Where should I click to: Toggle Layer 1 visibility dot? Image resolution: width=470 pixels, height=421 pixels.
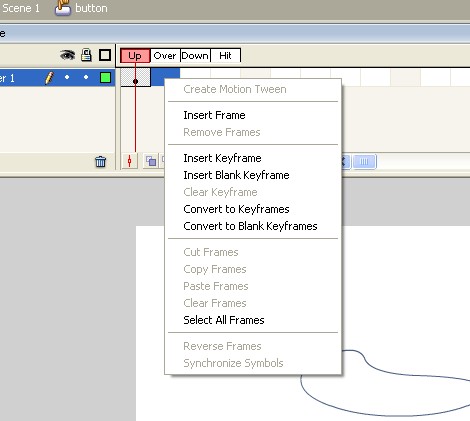67,77
